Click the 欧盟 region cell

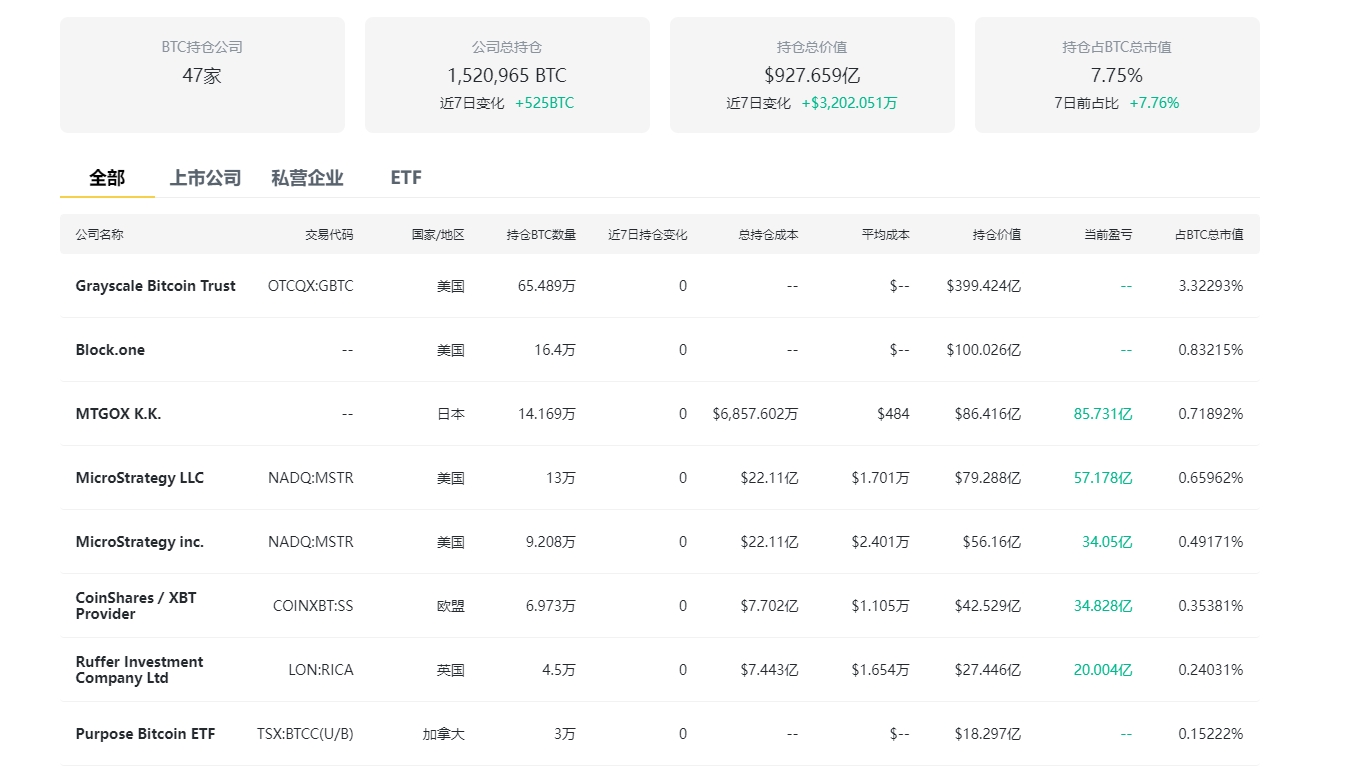[451, 606]
